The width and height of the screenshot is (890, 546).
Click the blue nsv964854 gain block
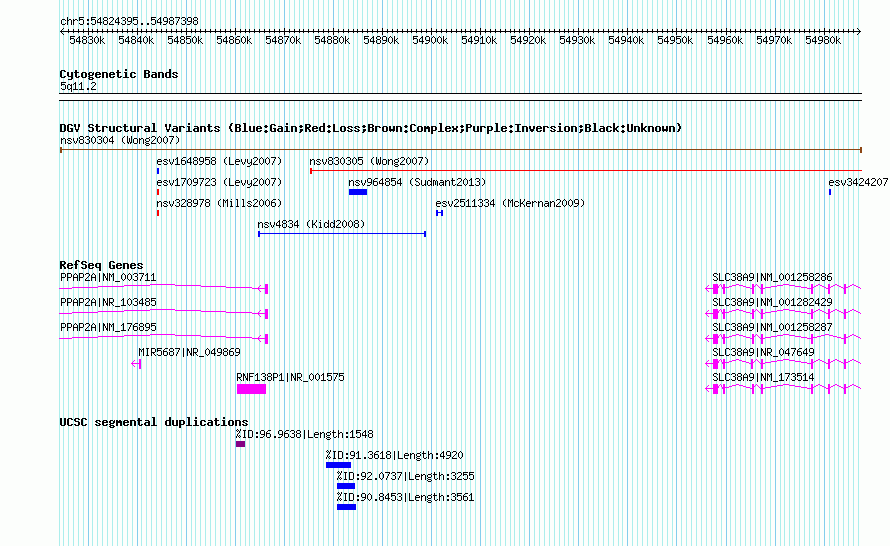[x=358, y=192]
